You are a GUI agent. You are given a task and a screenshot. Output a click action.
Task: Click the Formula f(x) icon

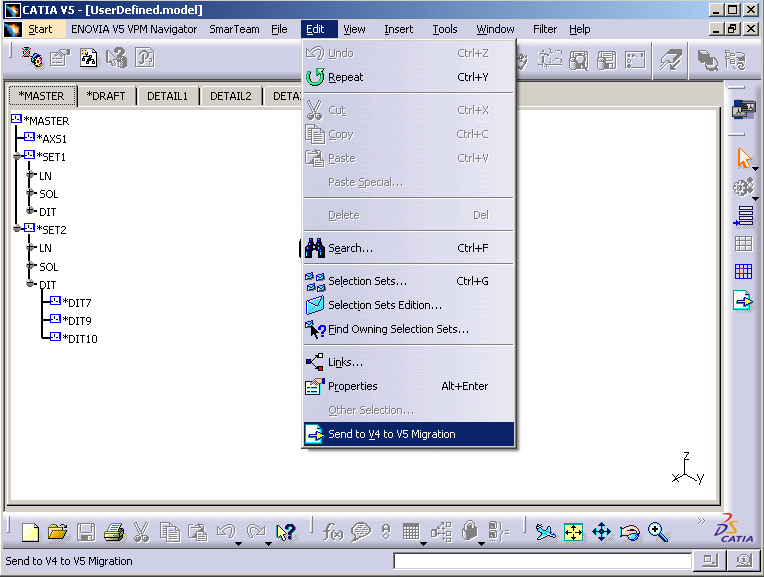pos(333,532)
